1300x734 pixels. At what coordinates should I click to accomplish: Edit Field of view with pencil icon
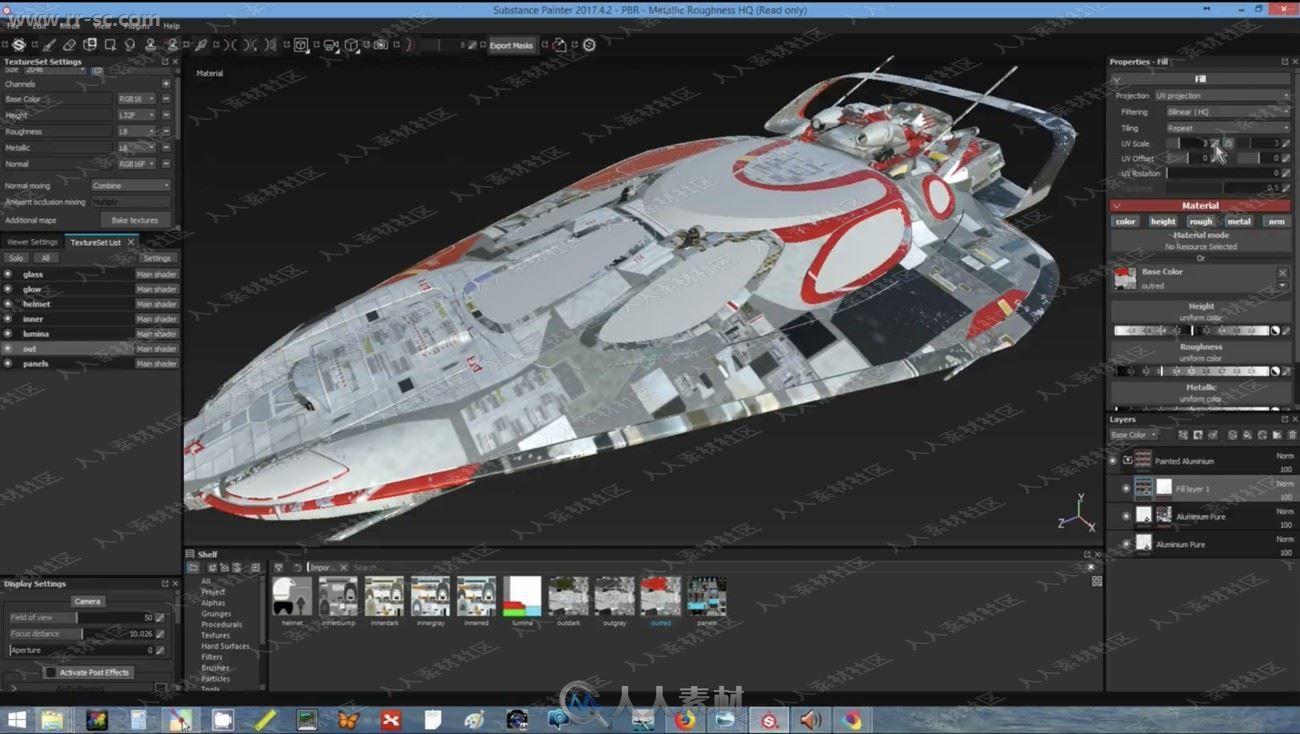pos(160,618)
